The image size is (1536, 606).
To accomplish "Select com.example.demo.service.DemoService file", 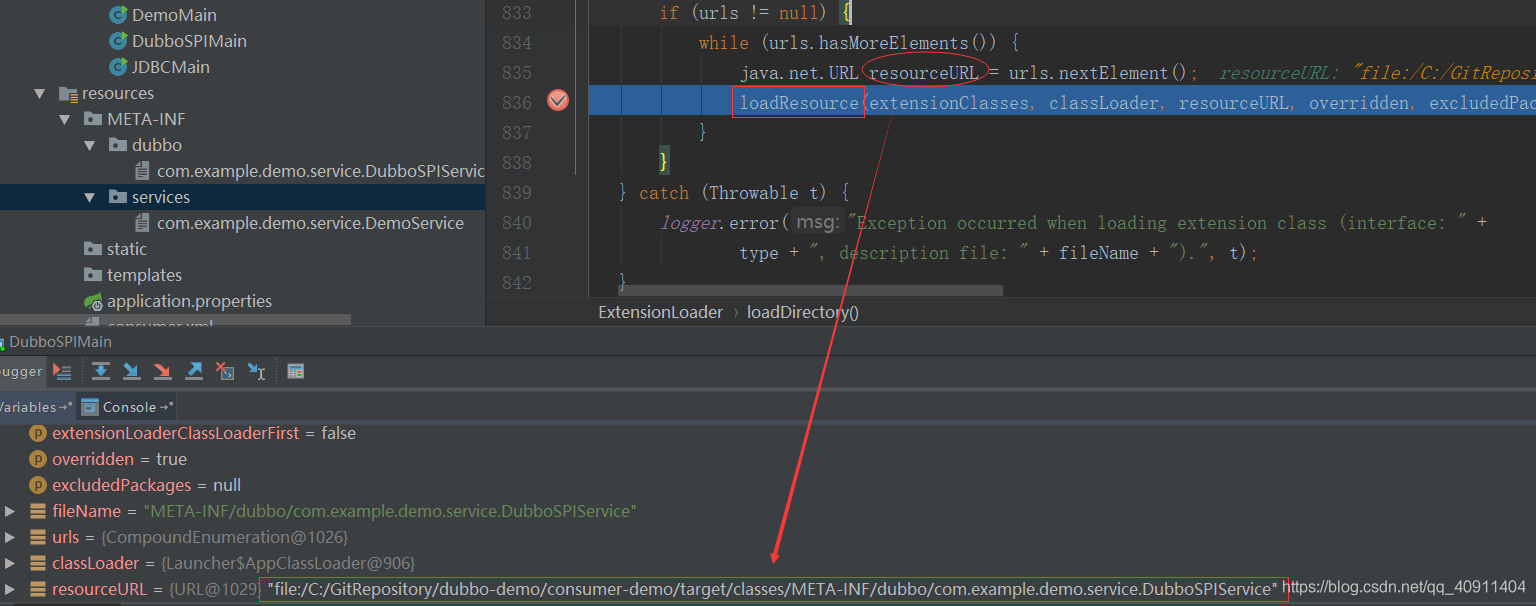I will click(310, 223).
